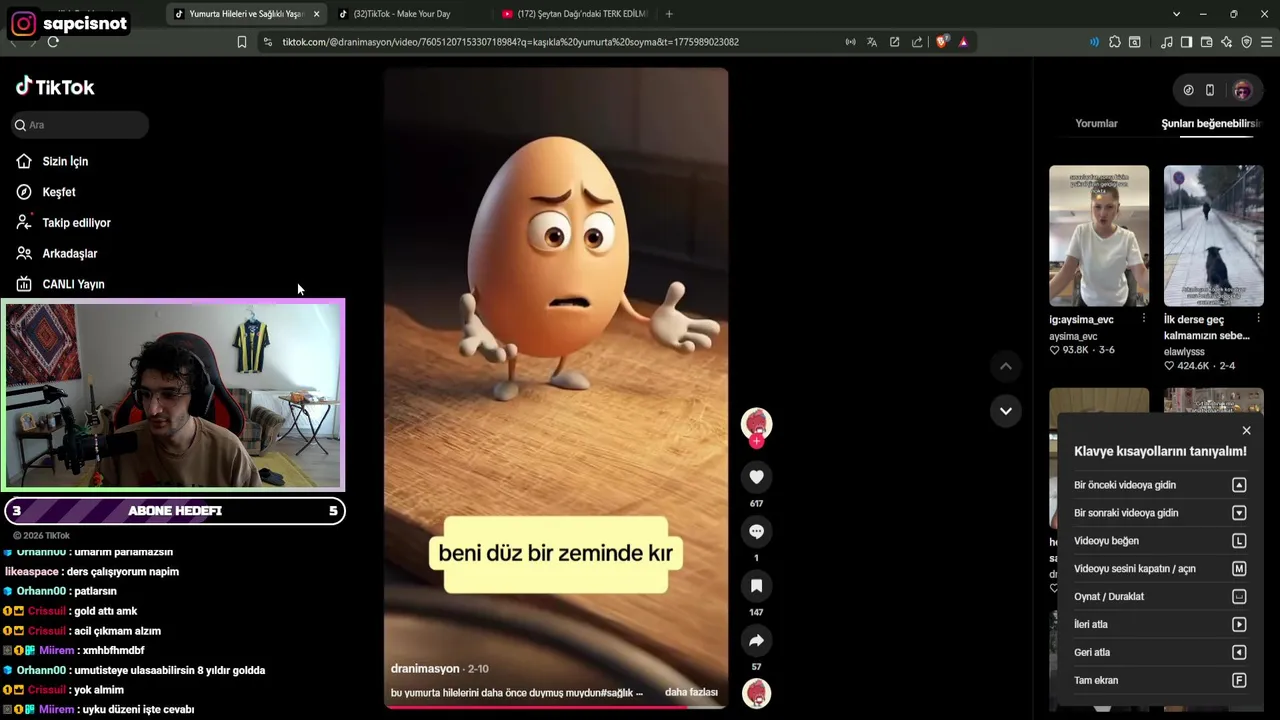
Task: Bookmark this page in address bar
Action: pyautogui.click(x=241, y=42)
